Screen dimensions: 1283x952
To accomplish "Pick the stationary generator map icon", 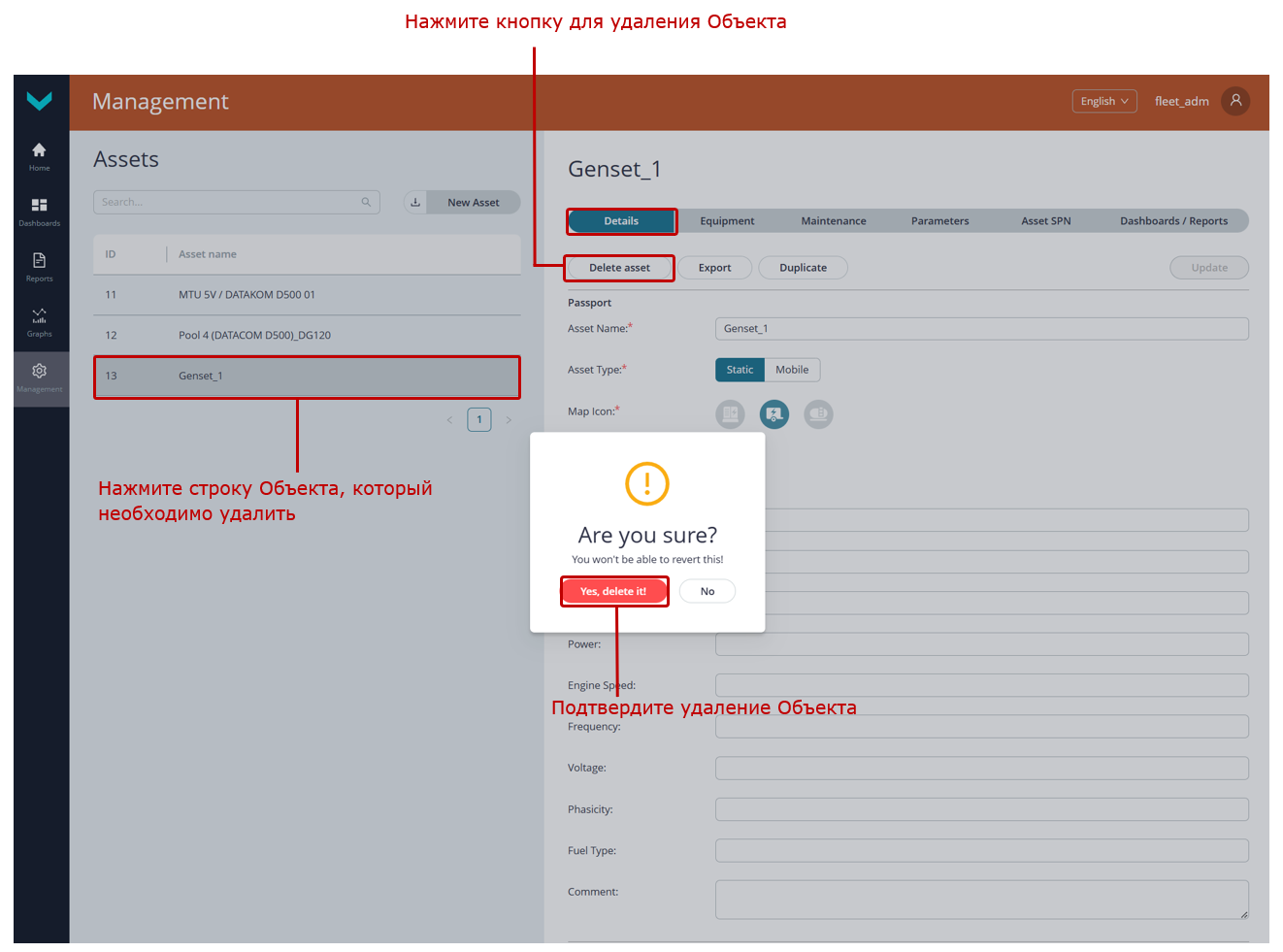I will 730,414.
